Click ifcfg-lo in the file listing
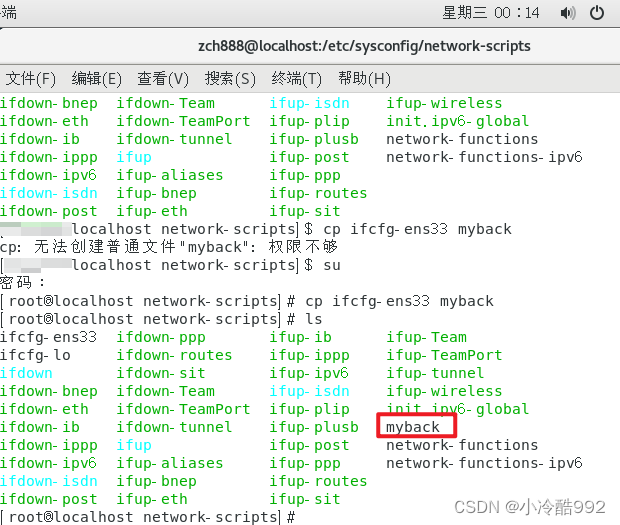 [x=35, y=355]
